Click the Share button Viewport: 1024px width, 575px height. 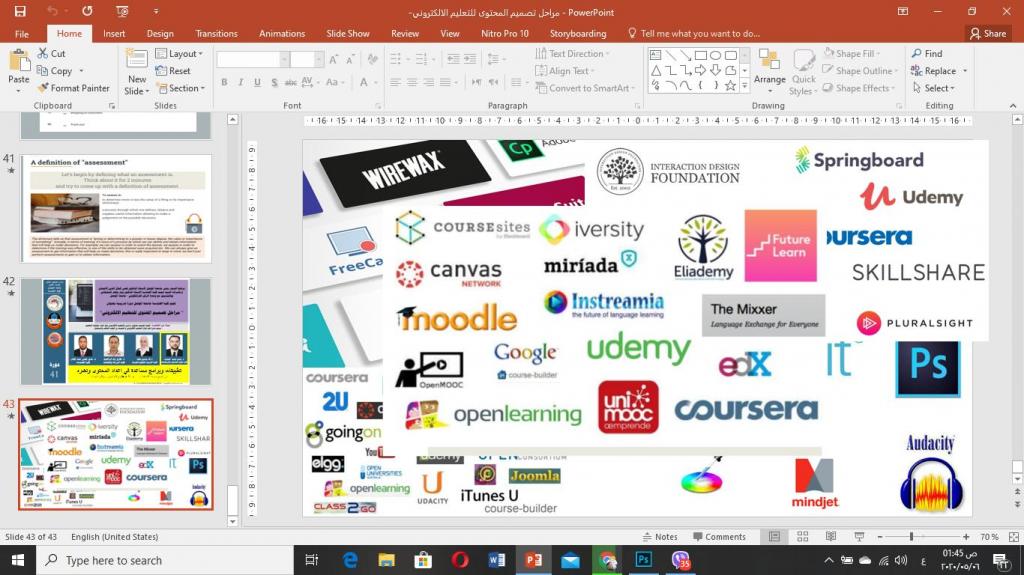987,33
